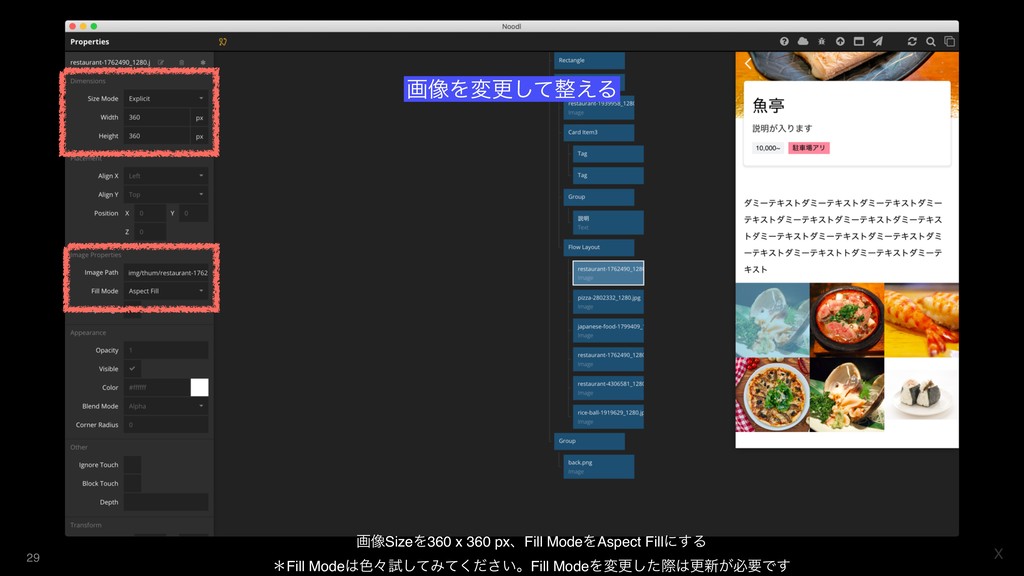This screenshot has width=1024, height=576.
Task: Click the circular upload arrow icon
Action: (x=840, y=41)
